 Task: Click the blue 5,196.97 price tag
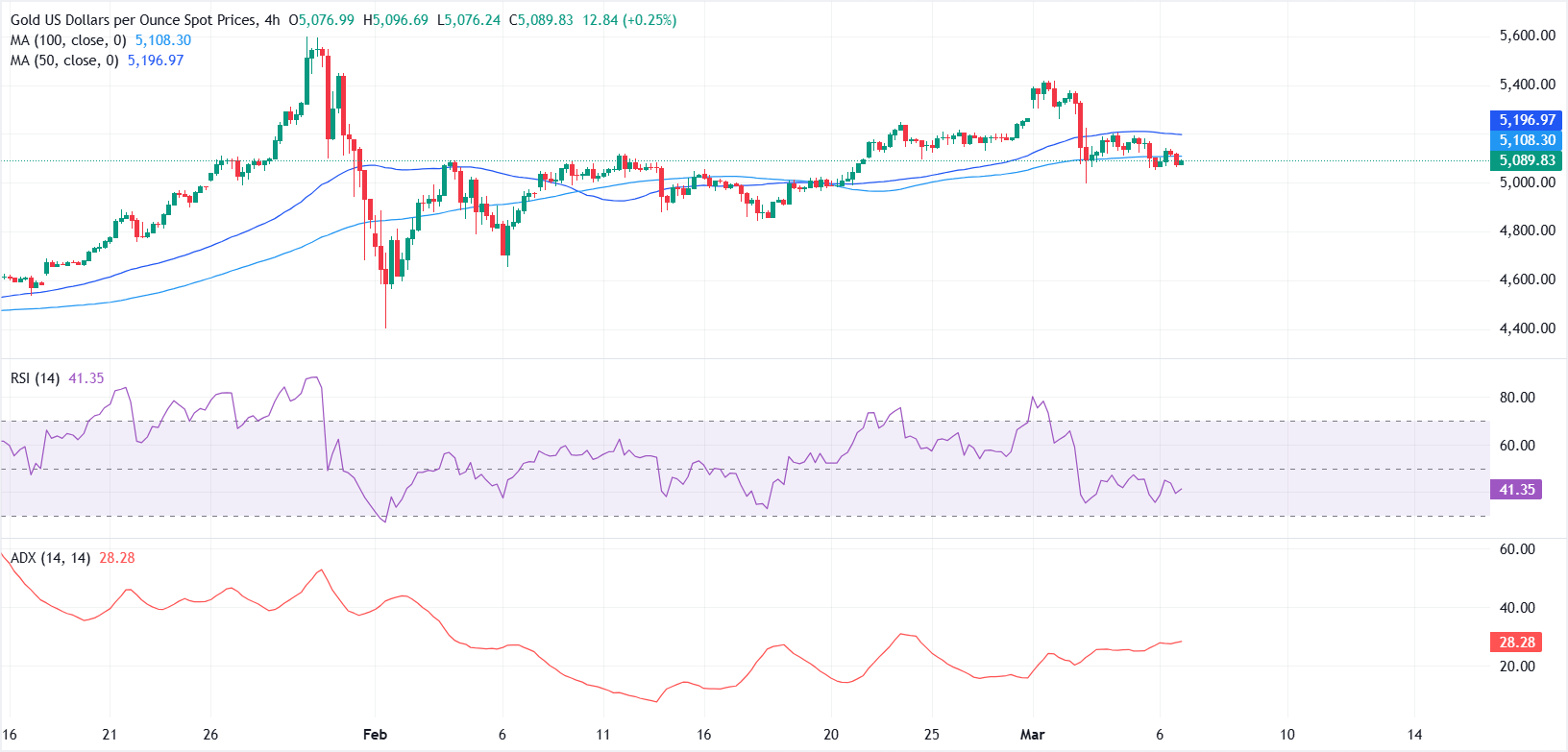(1527, 120)
